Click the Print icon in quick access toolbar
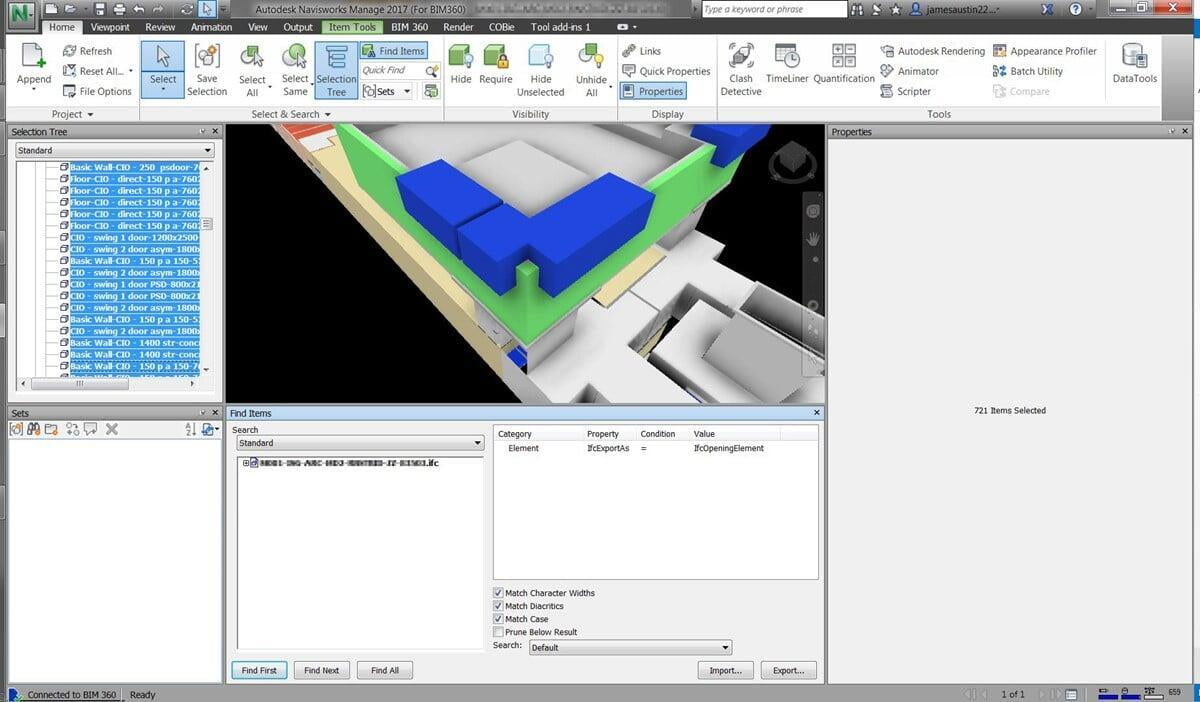This screenshot has width=1200, height=702. 120,9
